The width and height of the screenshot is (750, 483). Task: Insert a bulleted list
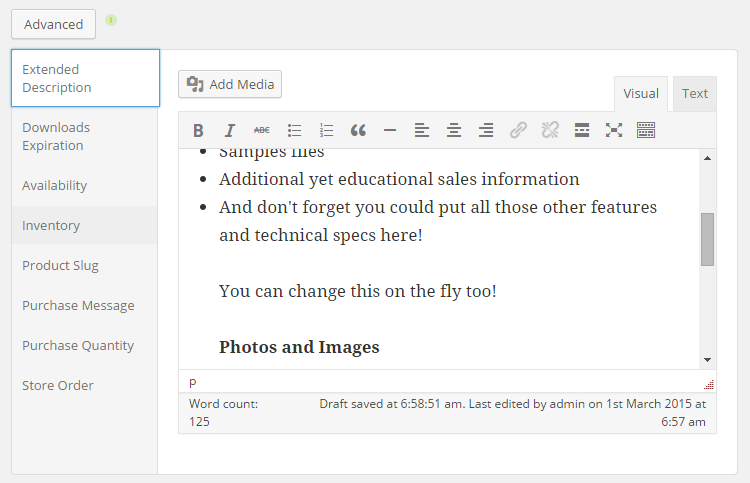(x=294, y=130)
